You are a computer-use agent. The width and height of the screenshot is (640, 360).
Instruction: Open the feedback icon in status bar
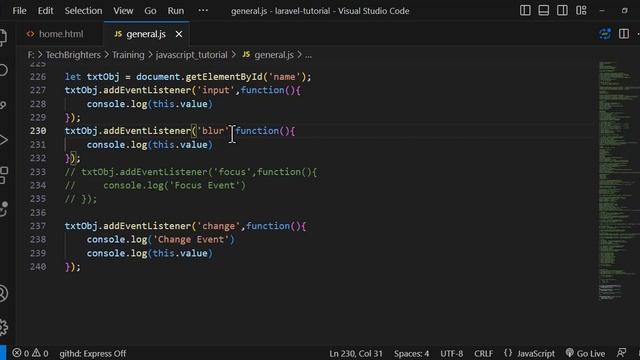tap(621, 353)
